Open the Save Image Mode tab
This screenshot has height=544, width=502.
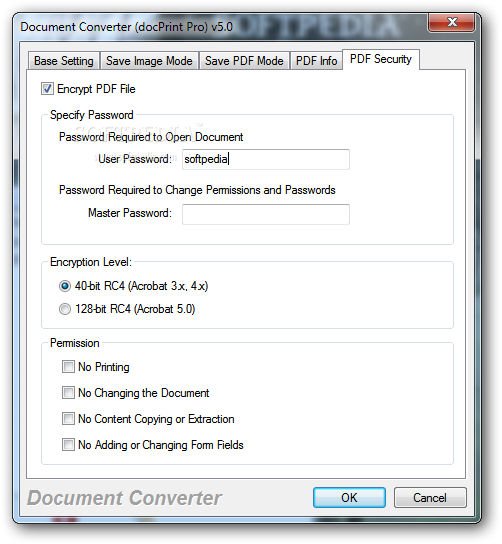(x=149, y=61)
